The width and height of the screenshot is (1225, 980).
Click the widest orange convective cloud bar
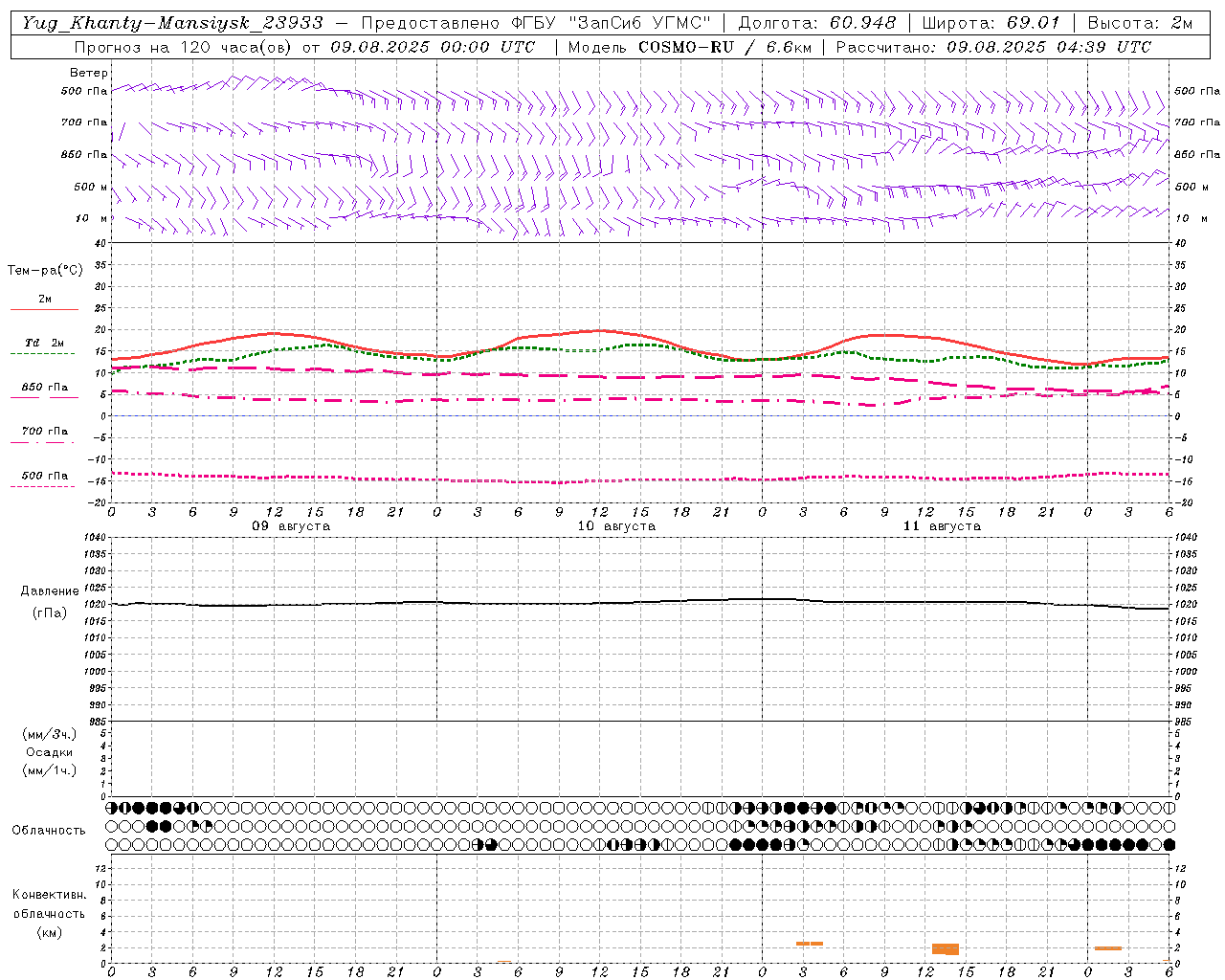pos(946,948)
